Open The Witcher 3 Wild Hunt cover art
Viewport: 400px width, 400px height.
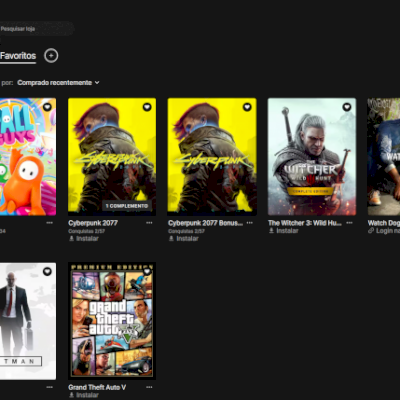click(312, 157)
